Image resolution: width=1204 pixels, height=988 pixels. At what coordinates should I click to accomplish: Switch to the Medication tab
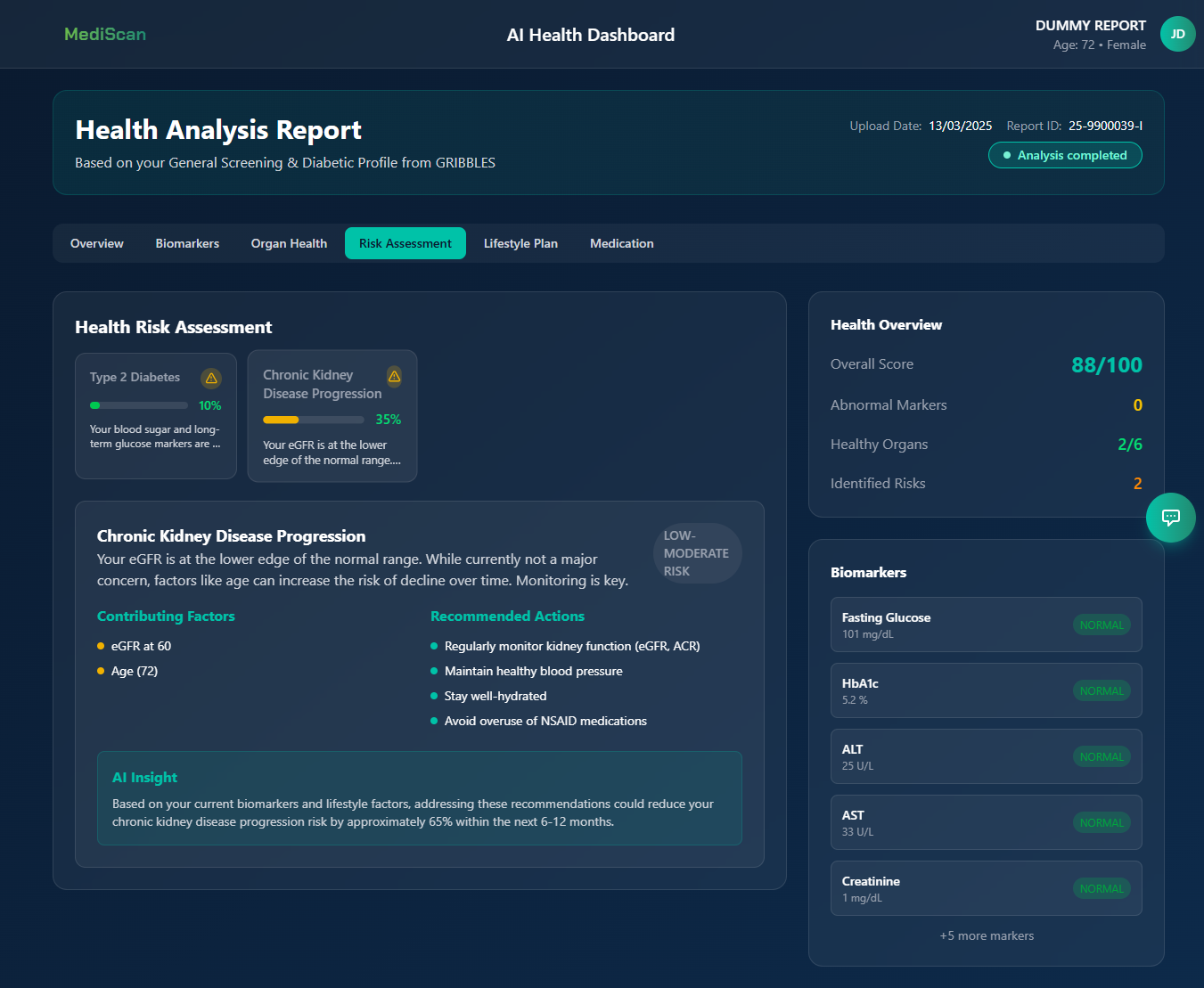622,243
